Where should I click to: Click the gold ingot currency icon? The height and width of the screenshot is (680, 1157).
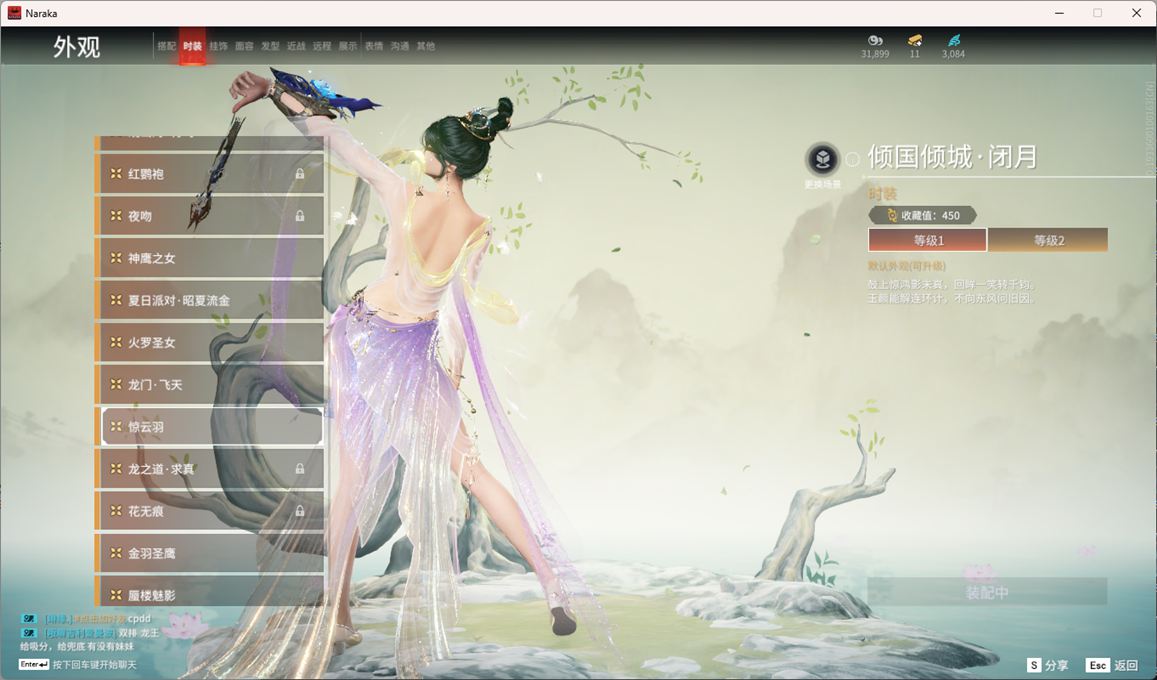915,41
